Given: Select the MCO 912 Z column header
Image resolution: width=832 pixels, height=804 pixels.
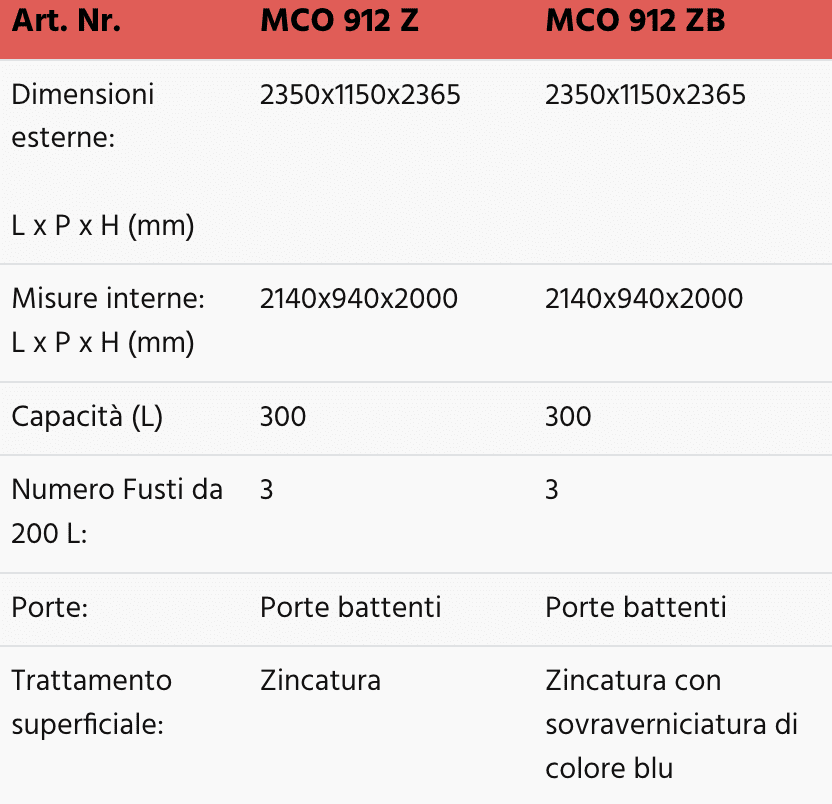Looking at the screenshot, I should pos(339,22).
